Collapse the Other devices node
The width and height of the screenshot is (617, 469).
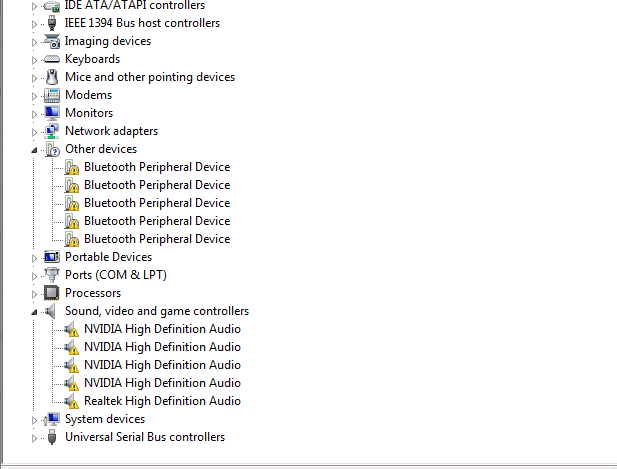34,150
